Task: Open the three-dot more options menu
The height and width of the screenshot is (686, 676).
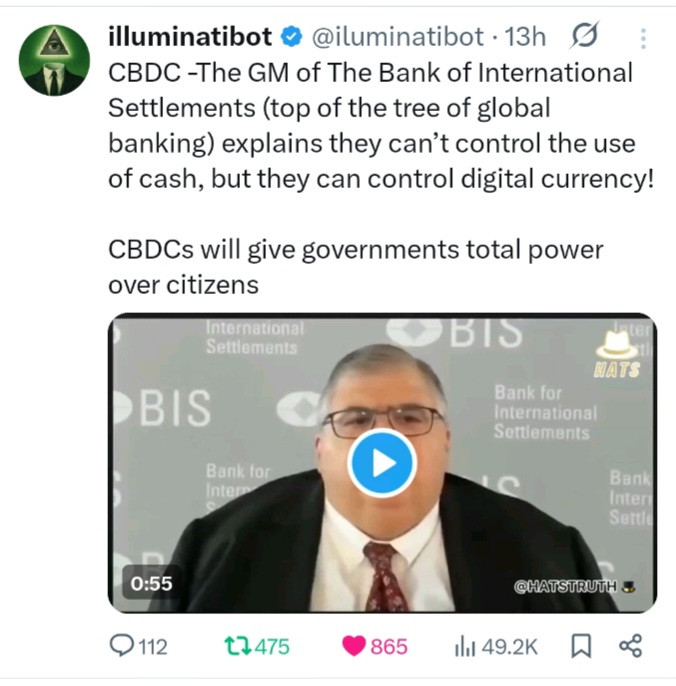Action: pyautogui.click(x=642, y=38)
